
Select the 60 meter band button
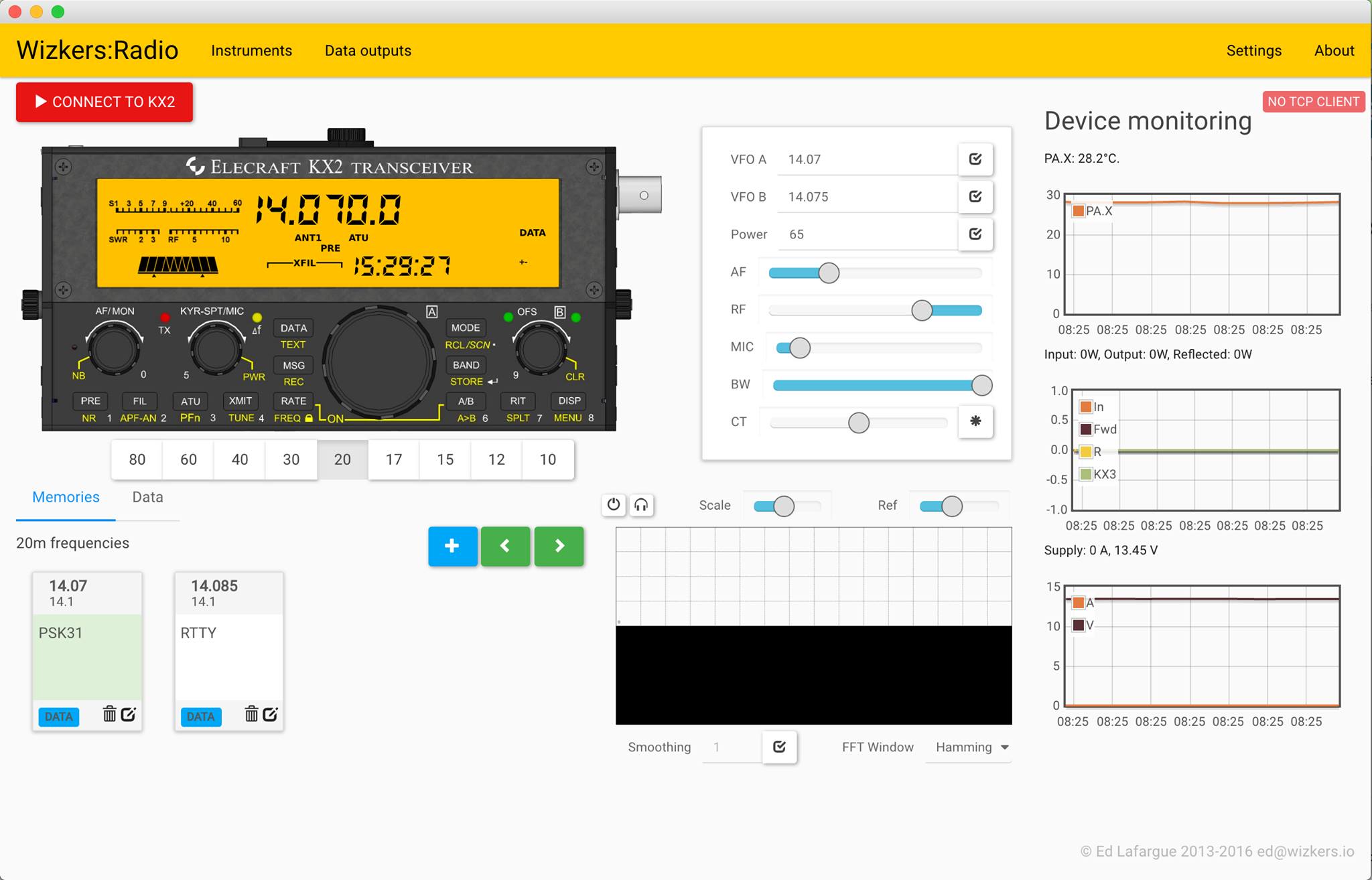[188, 459]
